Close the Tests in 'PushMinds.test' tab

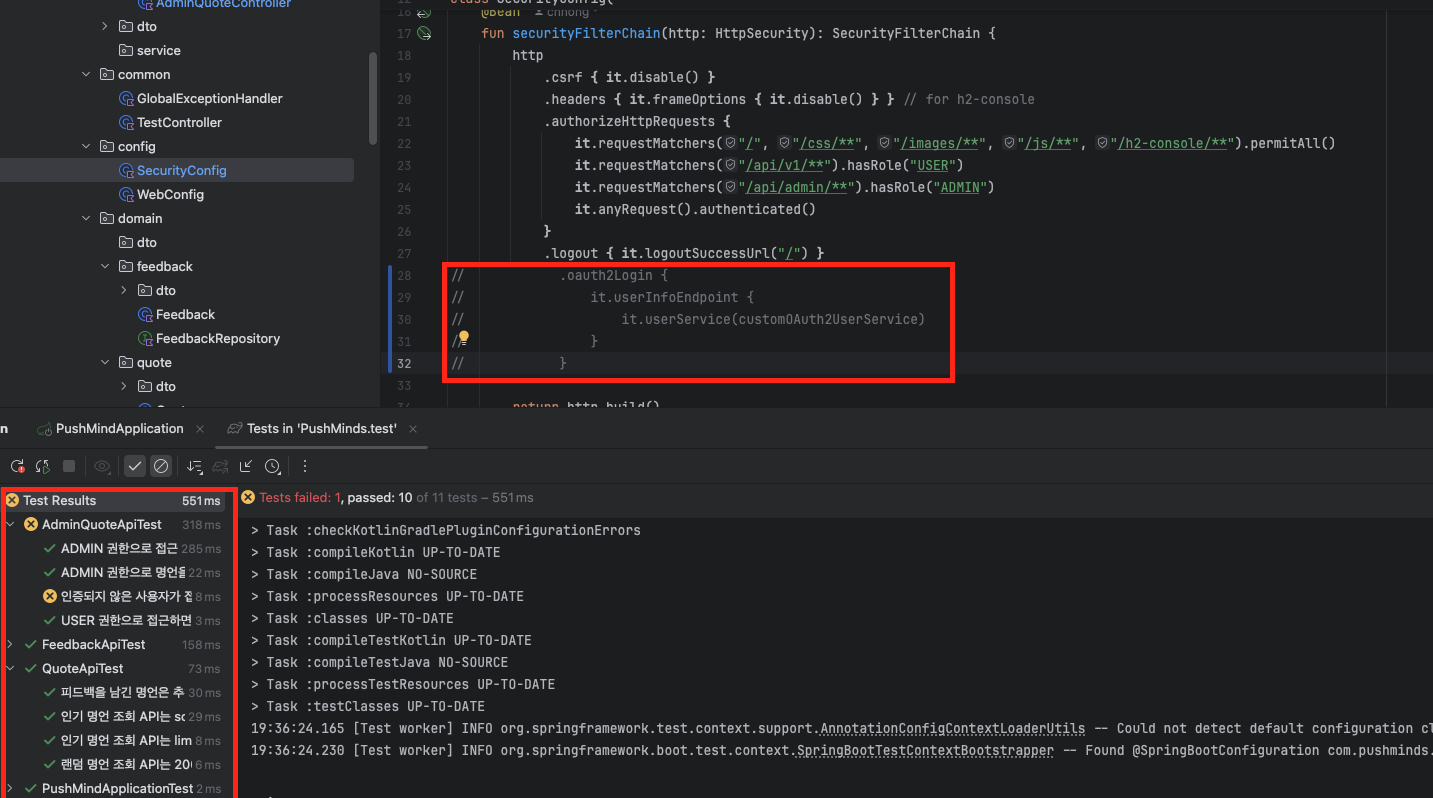point(413,428)
